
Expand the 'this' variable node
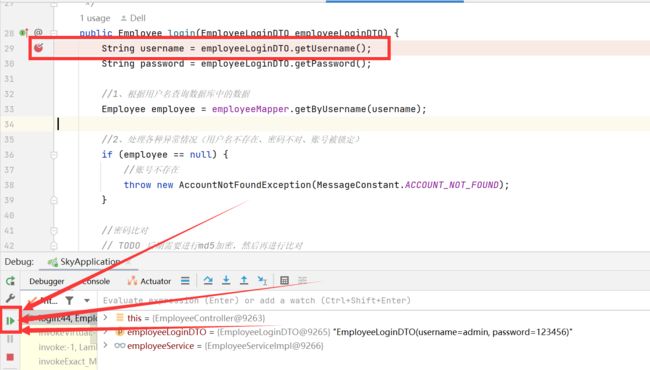click(x=106, y=318)
